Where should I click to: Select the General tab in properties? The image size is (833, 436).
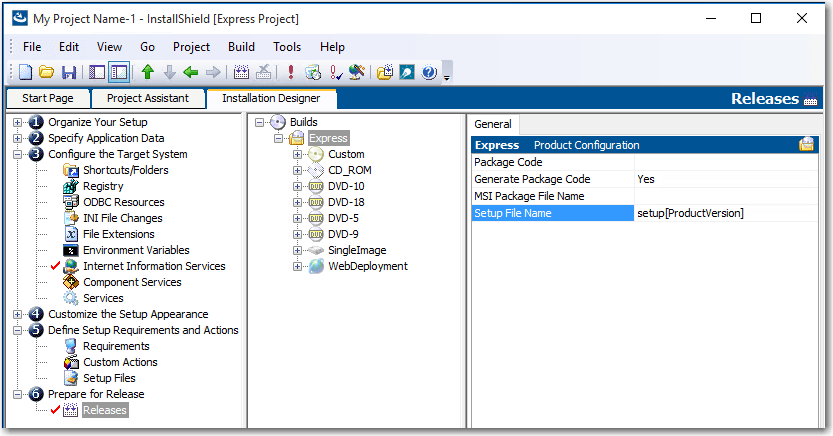coord(492,124)
